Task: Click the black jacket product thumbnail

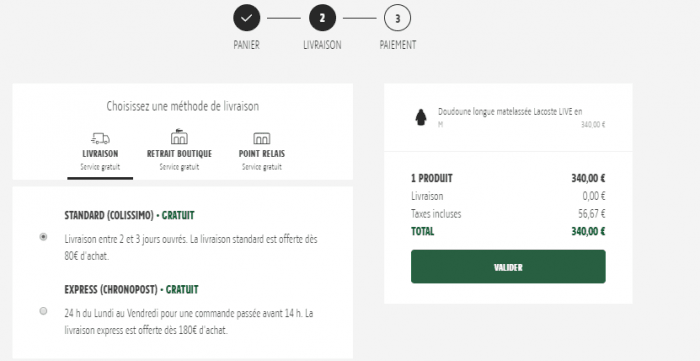Action: point(421,118)
